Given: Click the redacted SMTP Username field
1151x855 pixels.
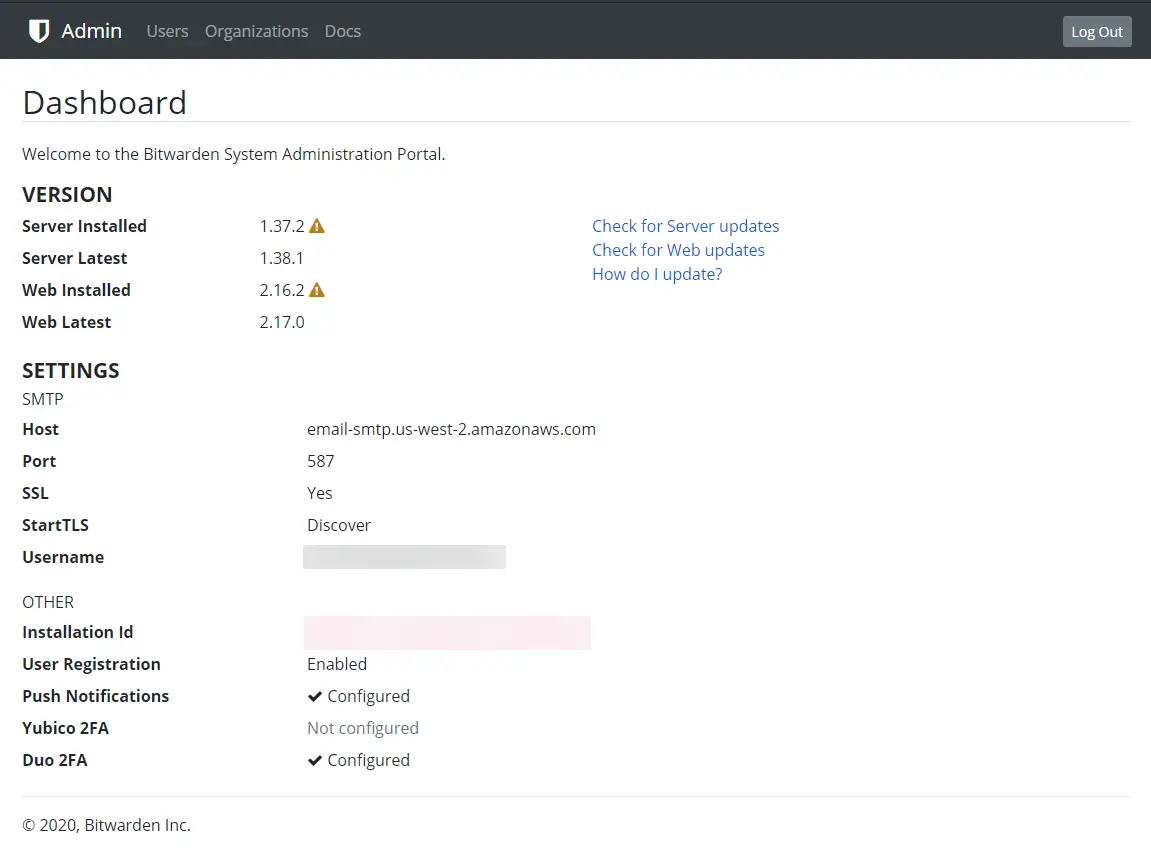Looking at the screenshot, I should [x=404, y=556].
